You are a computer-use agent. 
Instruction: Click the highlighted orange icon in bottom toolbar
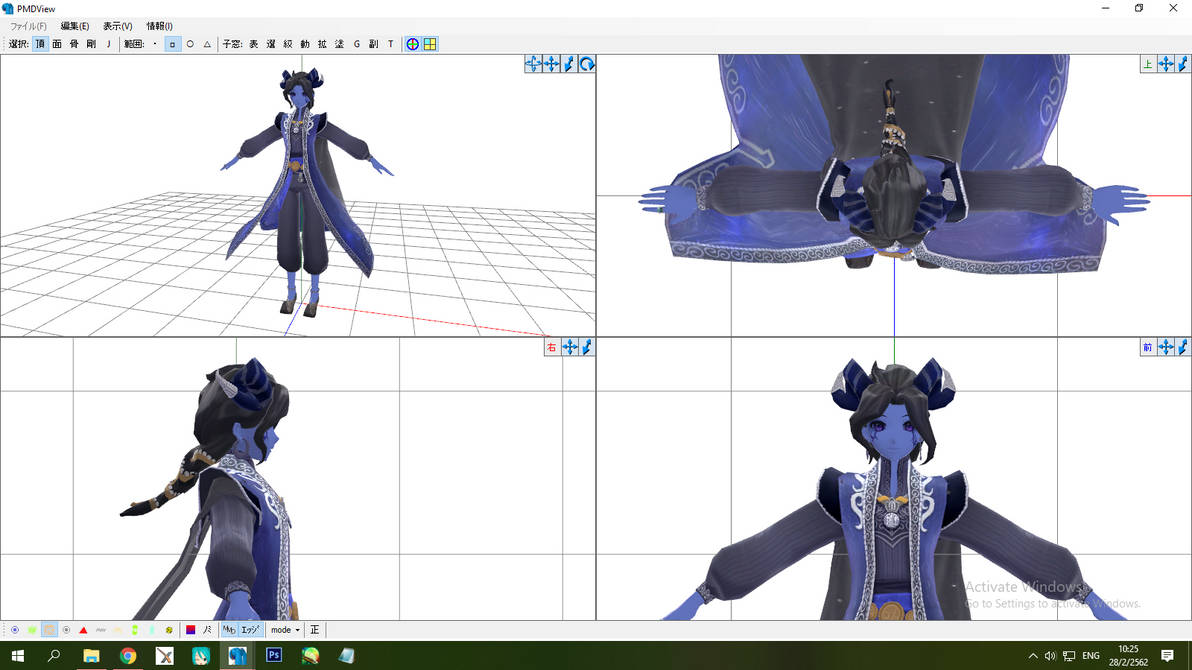click(x=49, y=630)
